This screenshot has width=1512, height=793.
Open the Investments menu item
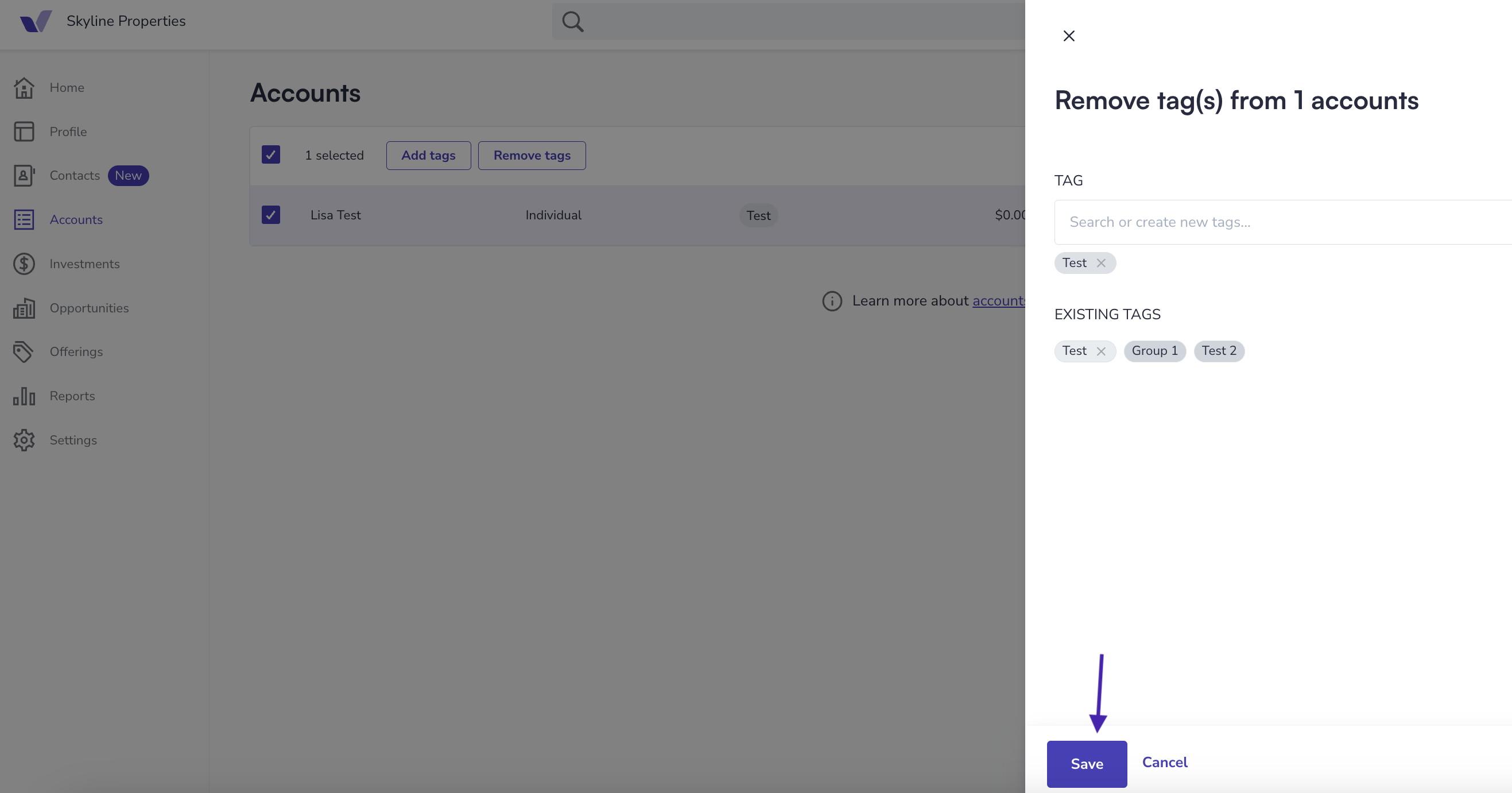84,264
